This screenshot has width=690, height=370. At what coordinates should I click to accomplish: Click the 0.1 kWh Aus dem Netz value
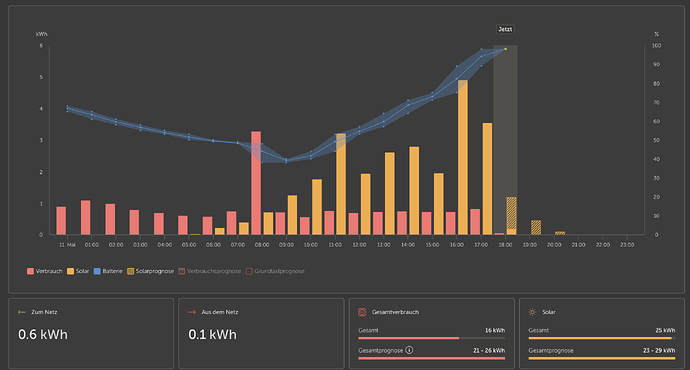213,334
